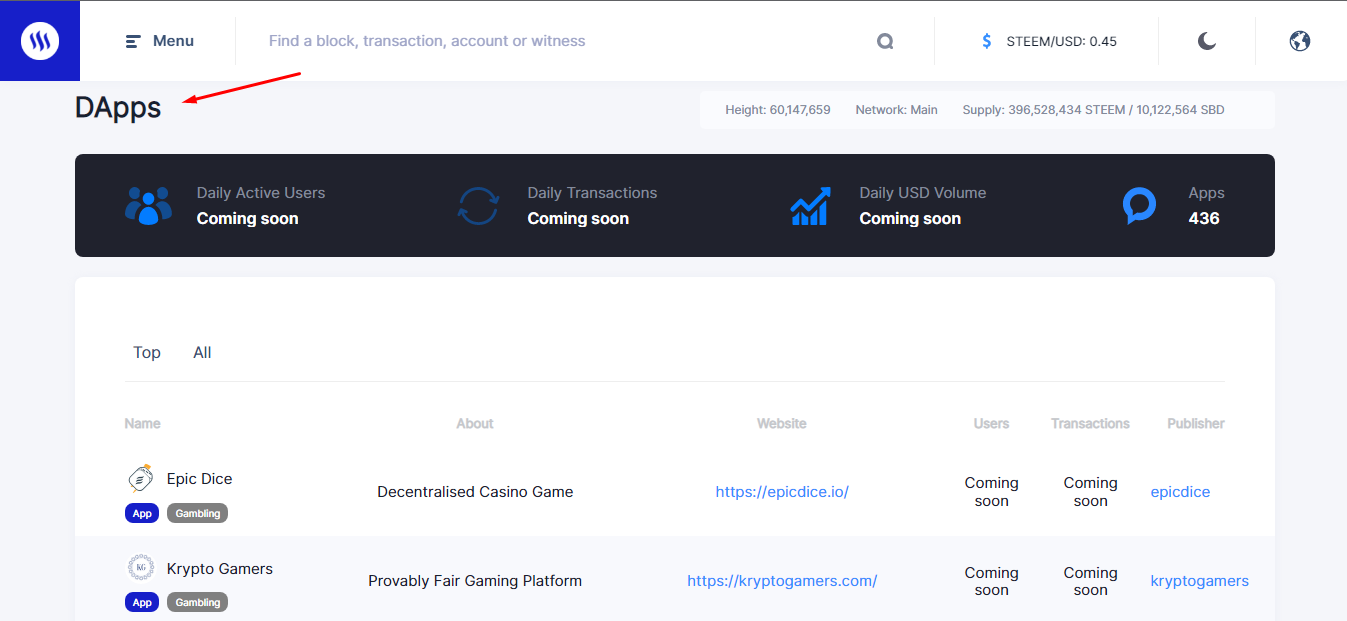This screenshot has height=621, width=1347.
Task: Click the search magnifier icon
Action: click(x=885, y=41)
